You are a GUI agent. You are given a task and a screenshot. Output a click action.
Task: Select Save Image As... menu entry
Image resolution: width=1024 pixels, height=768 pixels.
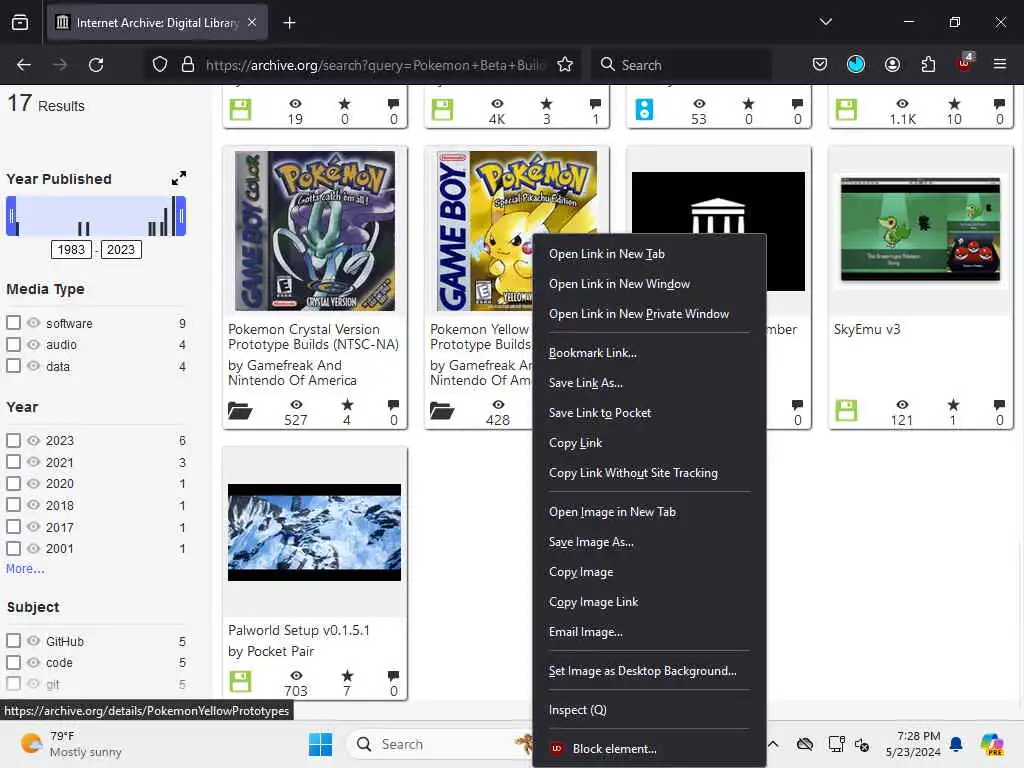(x=649, y=542)
